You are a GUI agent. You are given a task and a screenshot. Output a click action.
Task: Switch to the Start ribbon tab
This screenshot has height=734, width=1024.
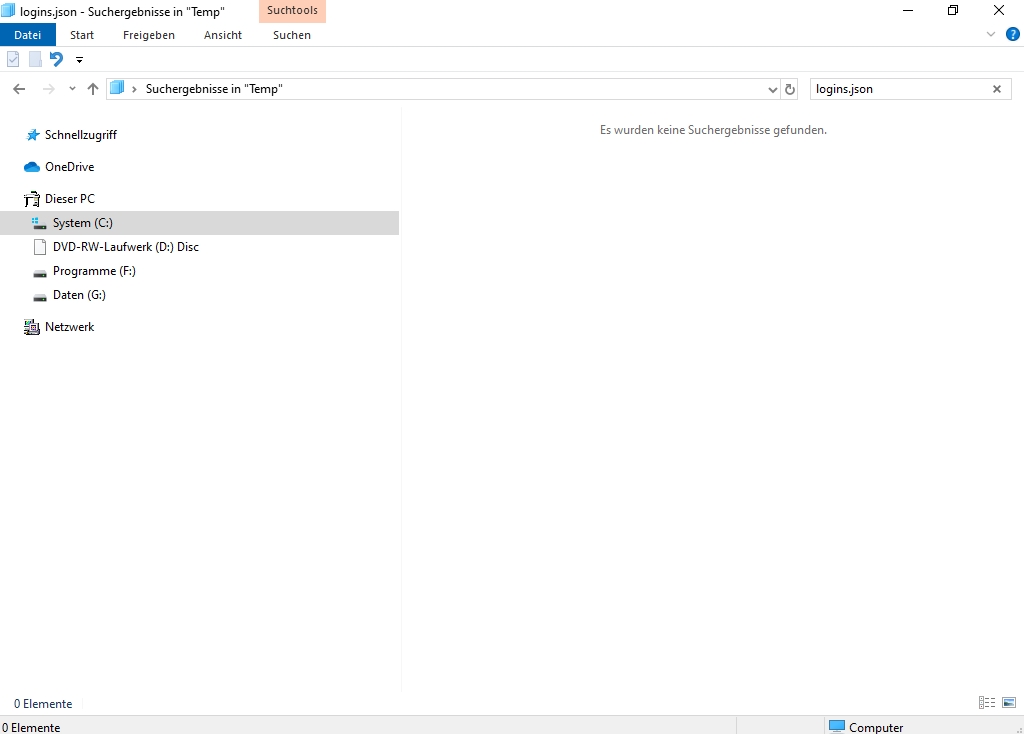[82, 35]
